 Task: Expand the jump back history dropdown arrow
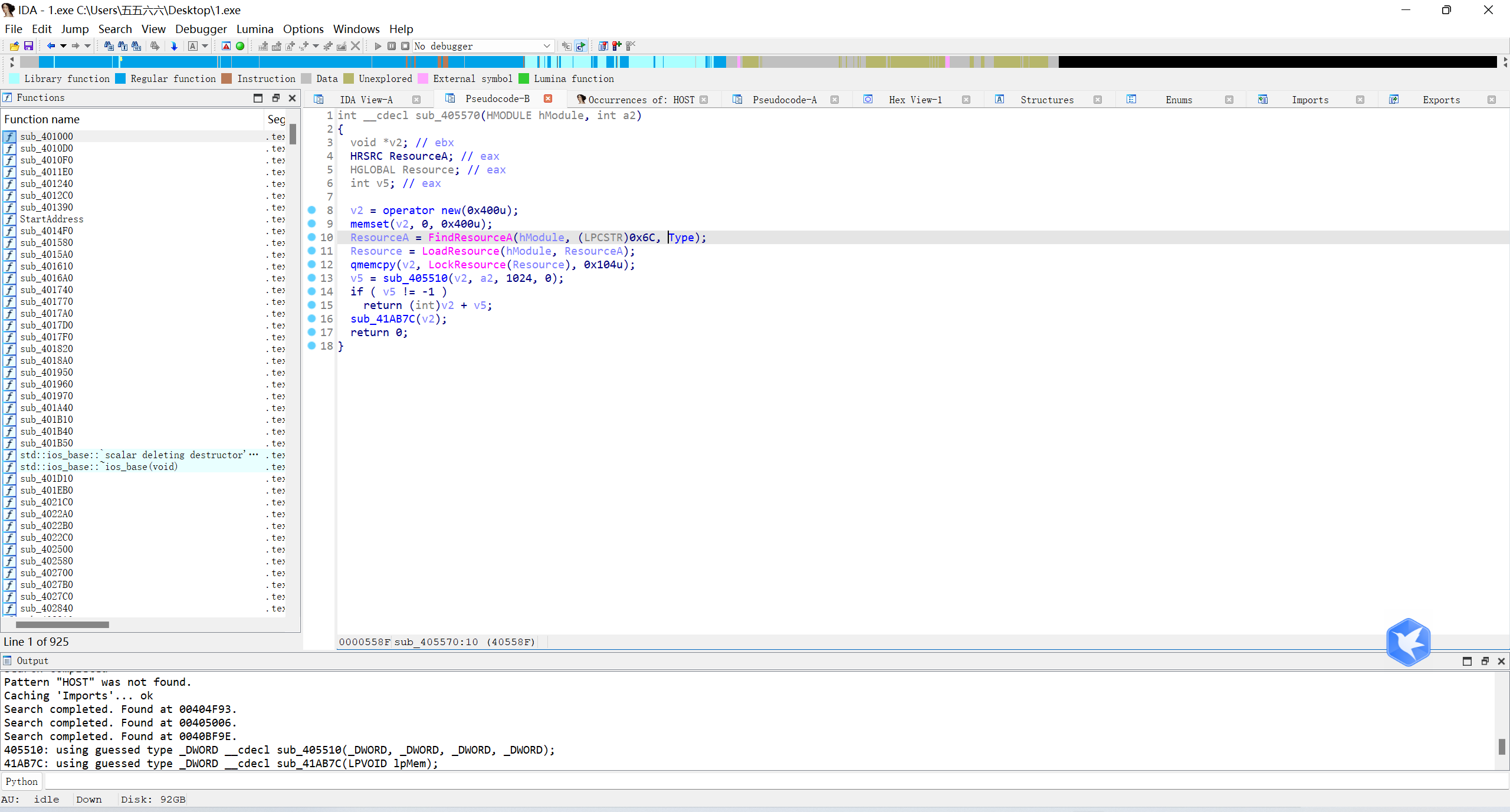click(x=63, y=46)
